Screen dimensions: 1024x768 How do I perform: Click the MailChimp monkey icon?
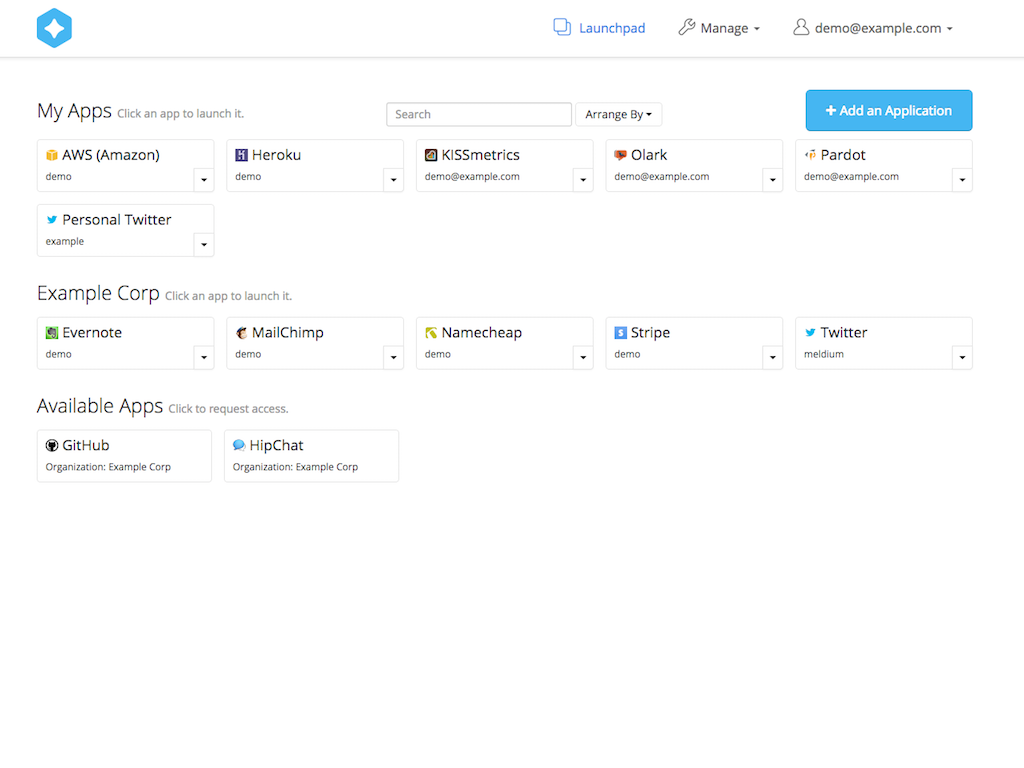pyautogui.click(x=241, y=333)
